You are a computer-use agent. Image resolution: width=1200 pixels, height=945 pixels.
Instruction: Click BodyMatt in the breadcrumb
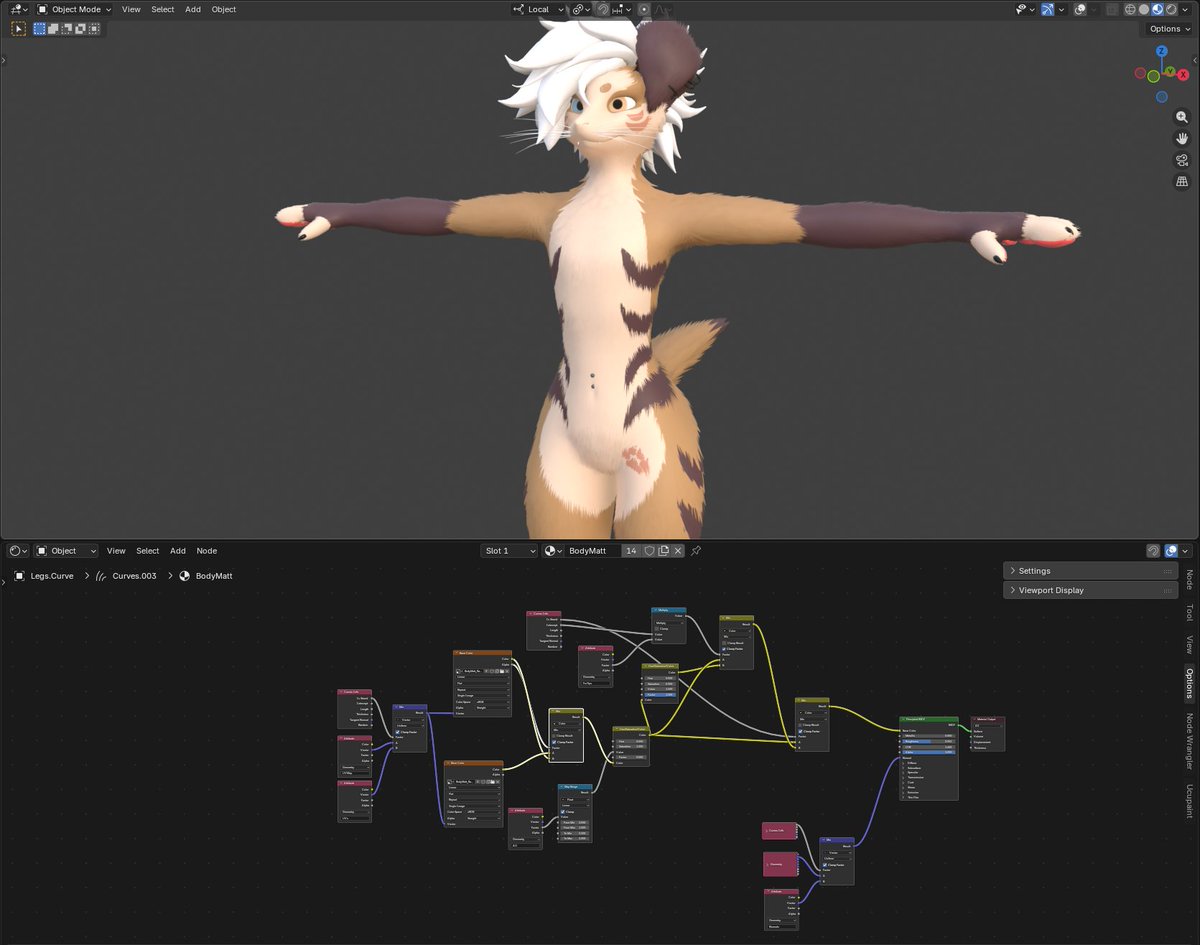214,576
